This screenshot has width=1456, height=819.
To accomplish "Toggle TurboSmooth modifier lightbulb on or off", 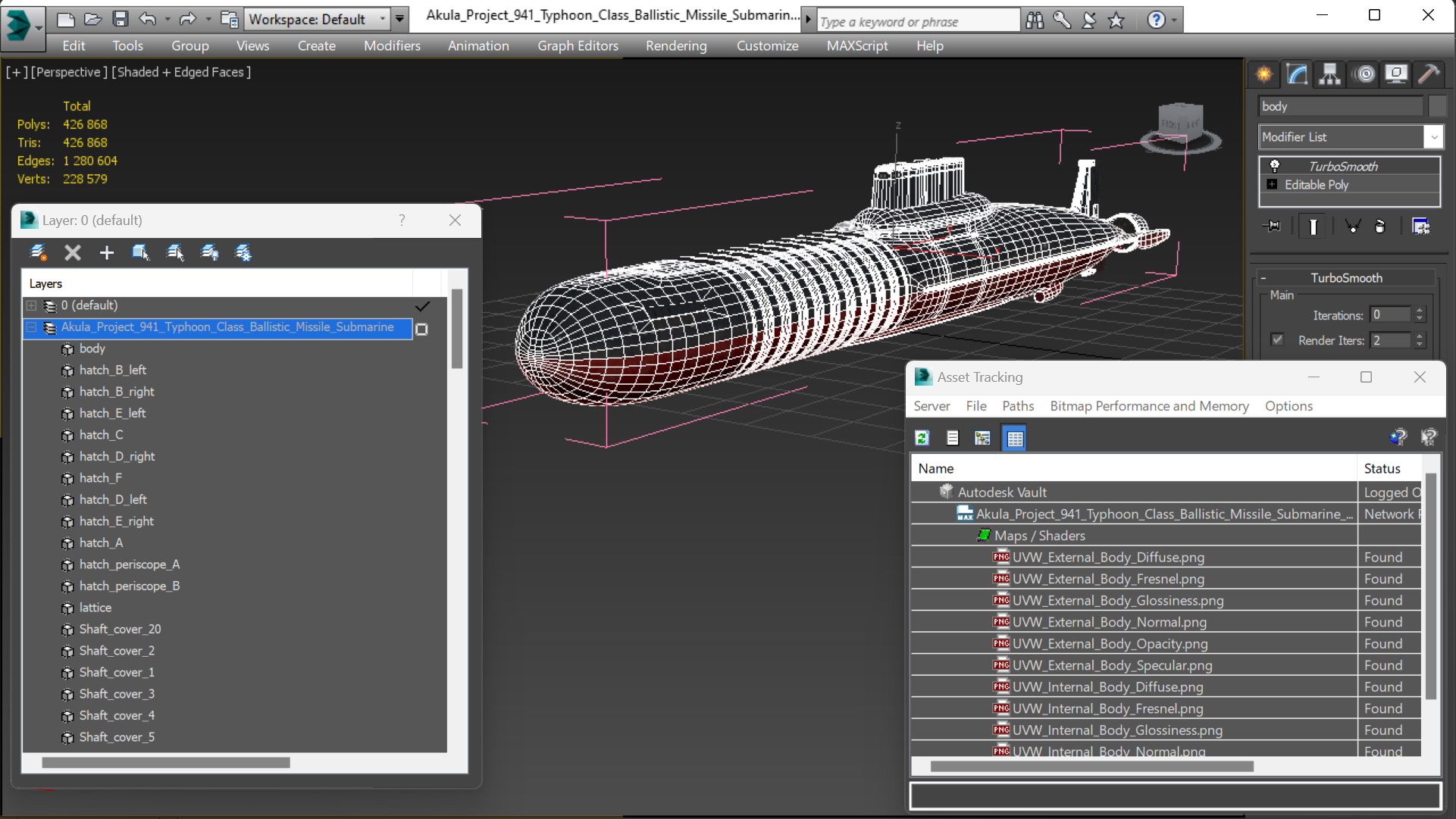I will tap(1275, 166).
